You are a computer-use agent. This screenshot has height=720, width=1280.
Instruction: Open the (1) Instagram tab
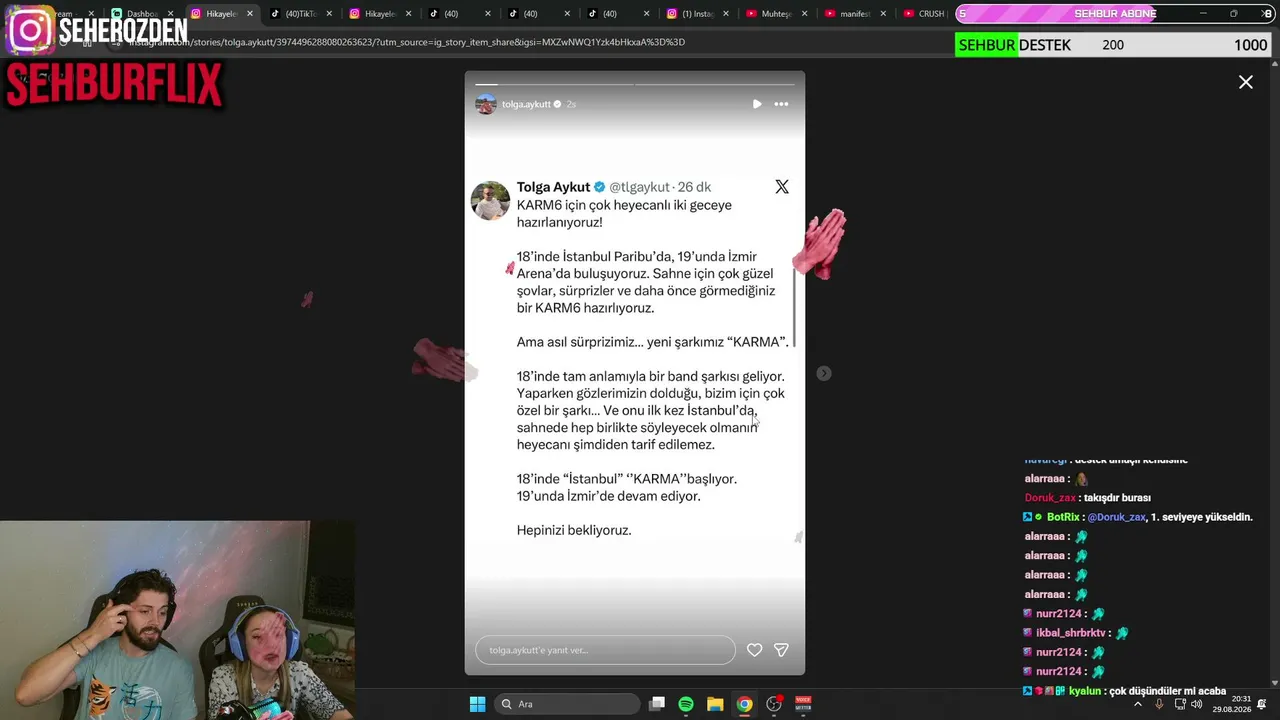coord(697,14)
